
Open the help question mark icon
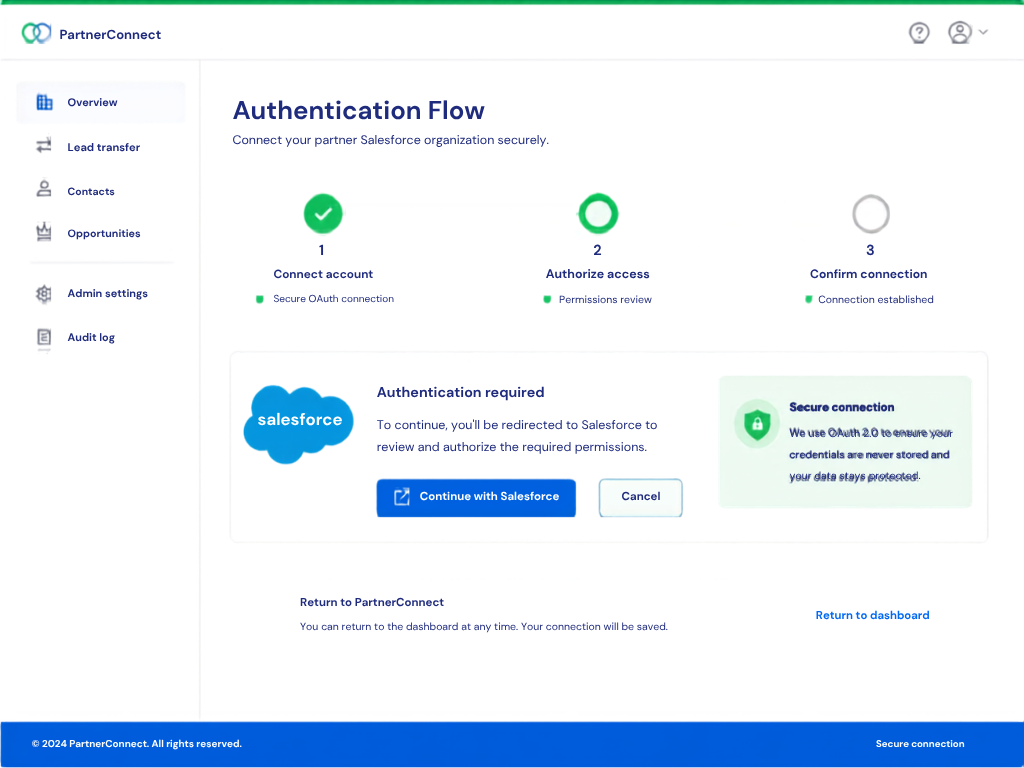919,33
